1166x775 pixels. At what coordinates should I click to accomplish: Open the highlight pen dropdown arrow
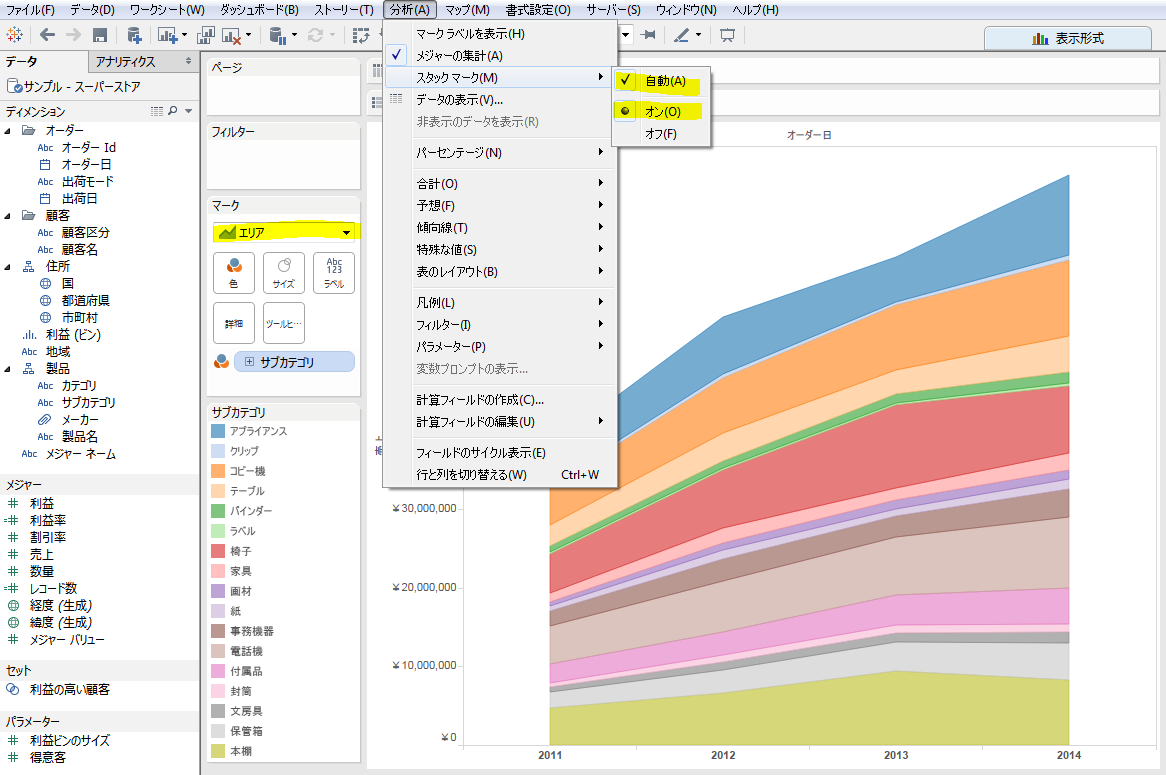tap(698, 35)
